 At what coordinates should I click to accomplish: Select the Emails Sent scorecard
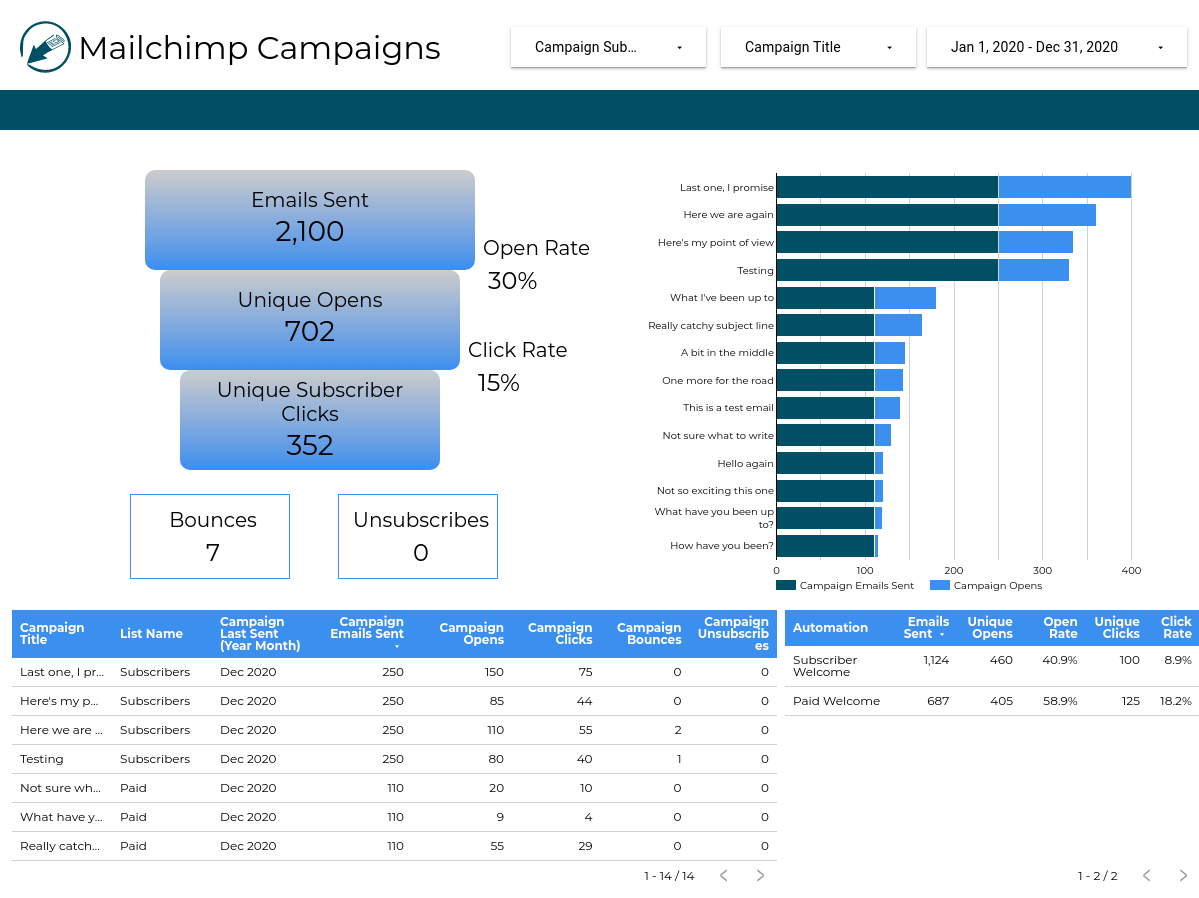[x=309, y=219]
